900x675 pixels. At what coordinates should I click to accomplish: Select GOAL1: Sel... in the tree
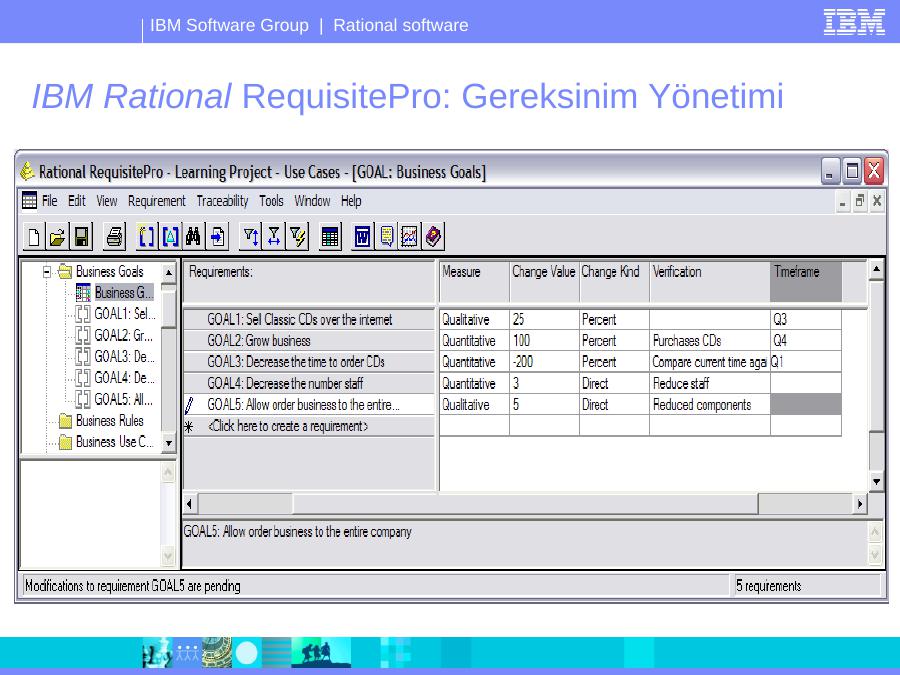click(116, 314)
